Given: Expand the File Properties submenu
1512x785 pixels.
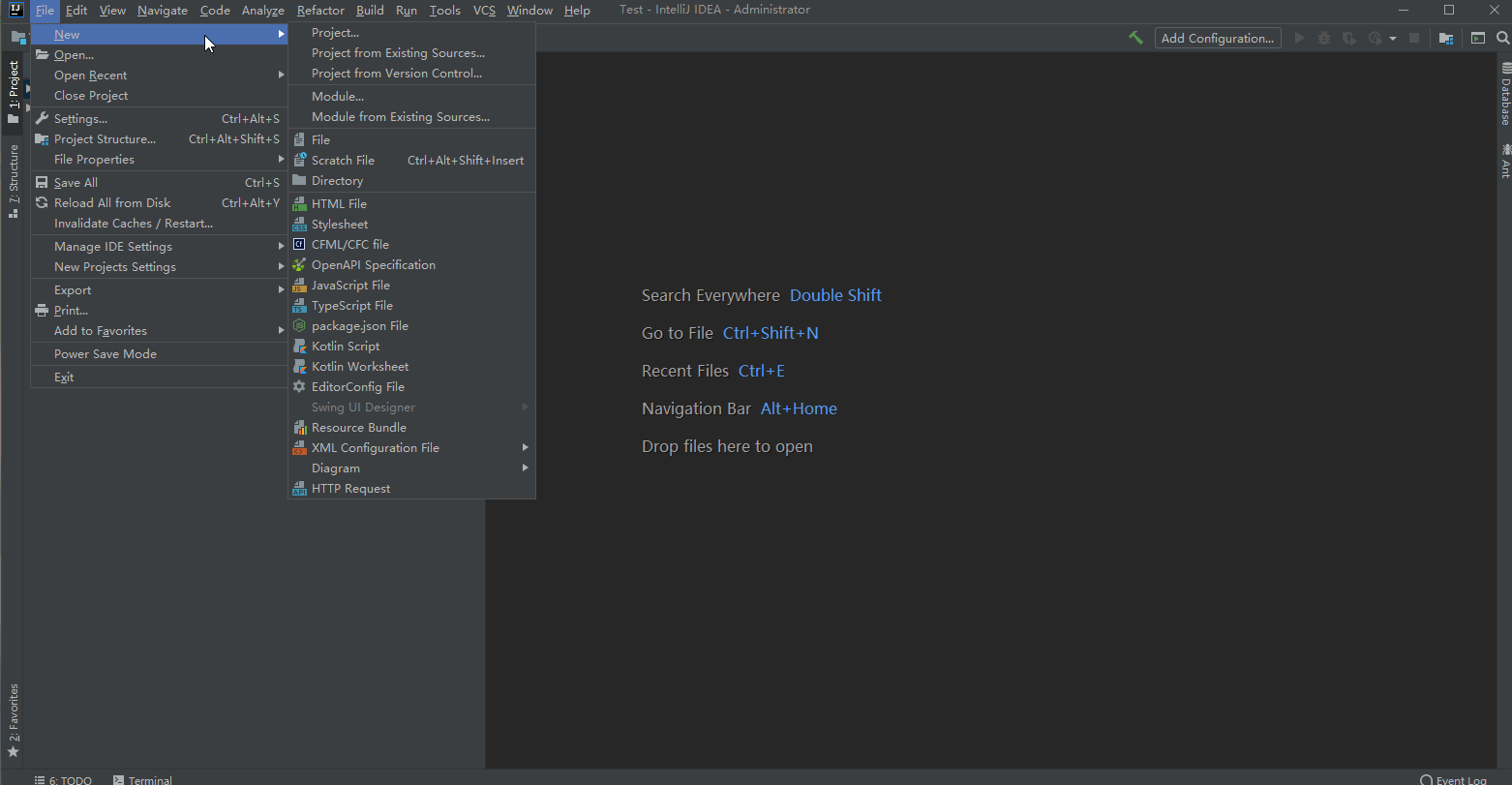Looking at the screenshot, I should point(160,160).
